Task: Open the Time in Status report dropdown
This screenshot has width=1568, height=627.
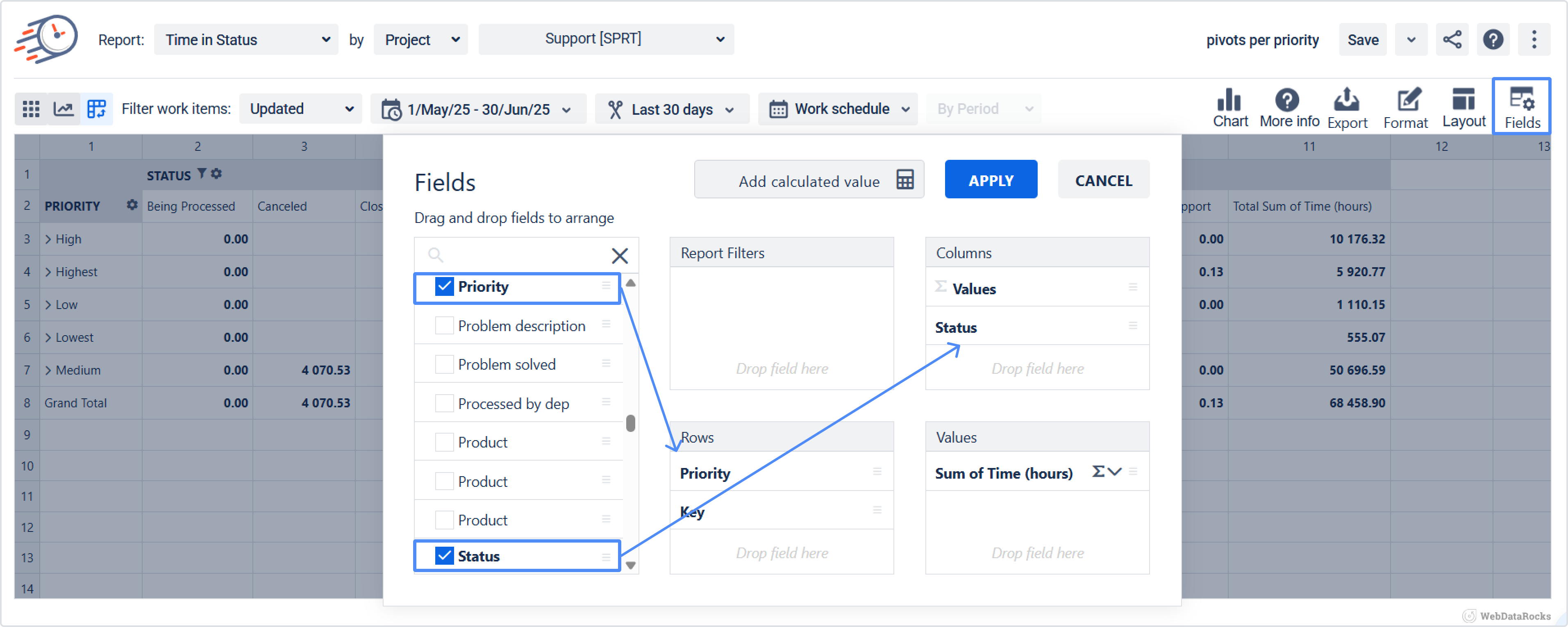Action: click(x=246, y=40)
